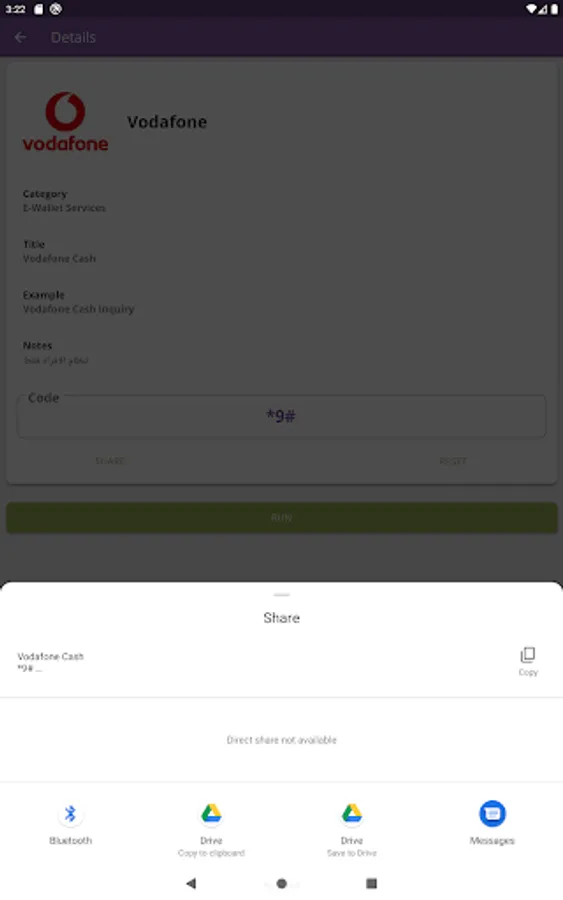Tap the Direct share not available message
563x900 pixels.
(281, 740)
